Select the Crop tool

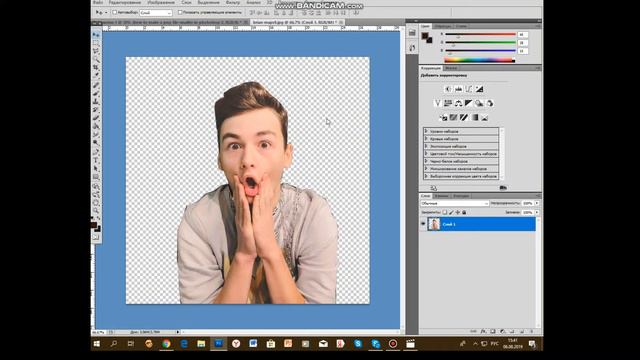click(x=96, y=67)
